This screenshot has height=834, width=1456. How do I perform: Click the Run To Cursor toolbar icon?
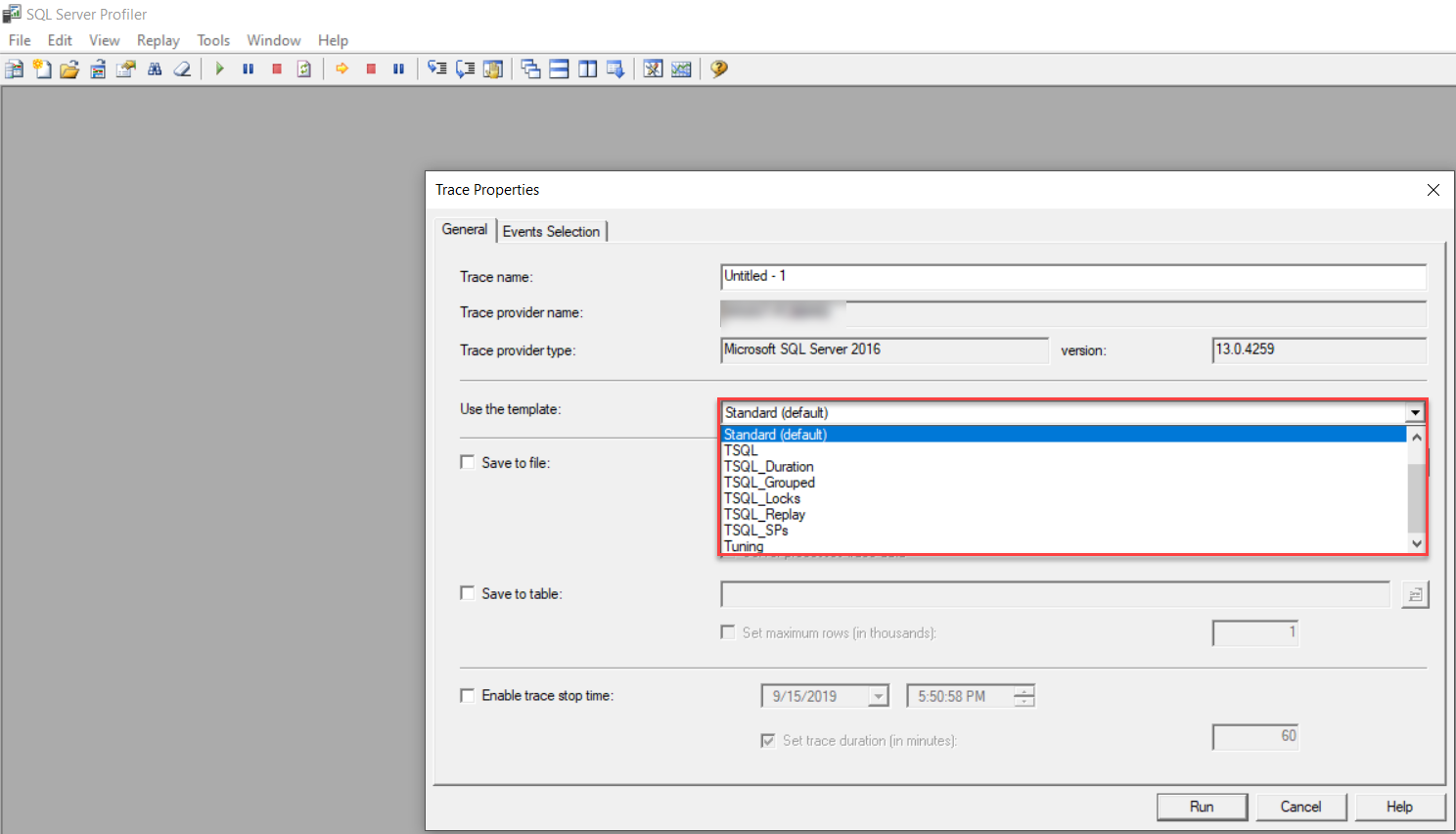466,69
